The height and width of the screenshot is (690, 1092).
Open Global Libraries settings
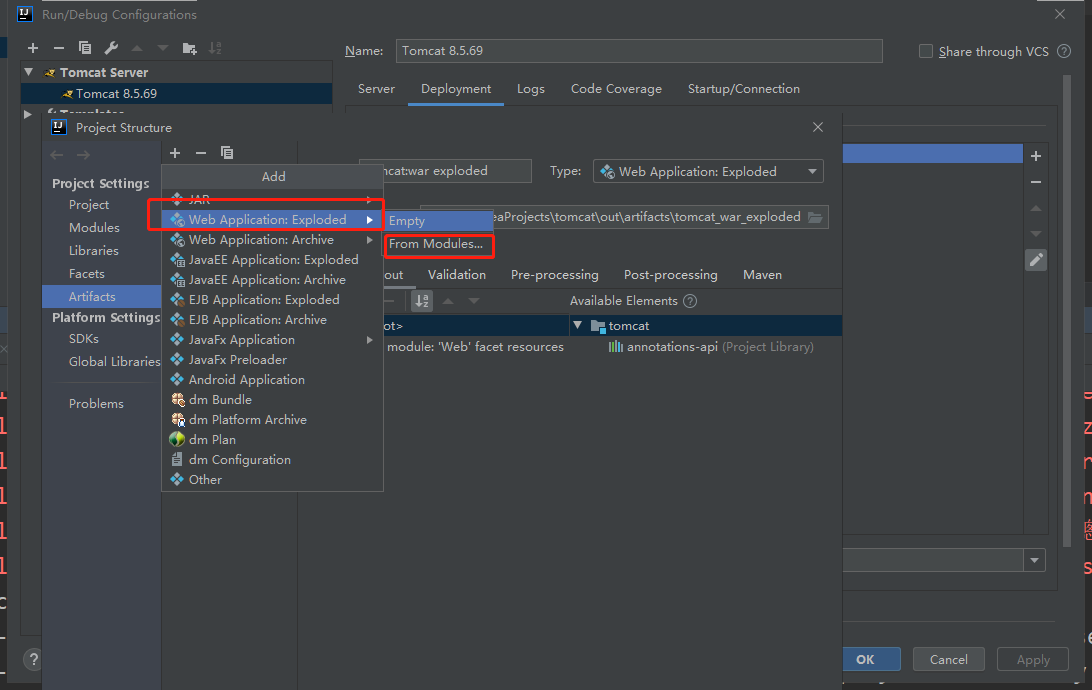(114, 361)
